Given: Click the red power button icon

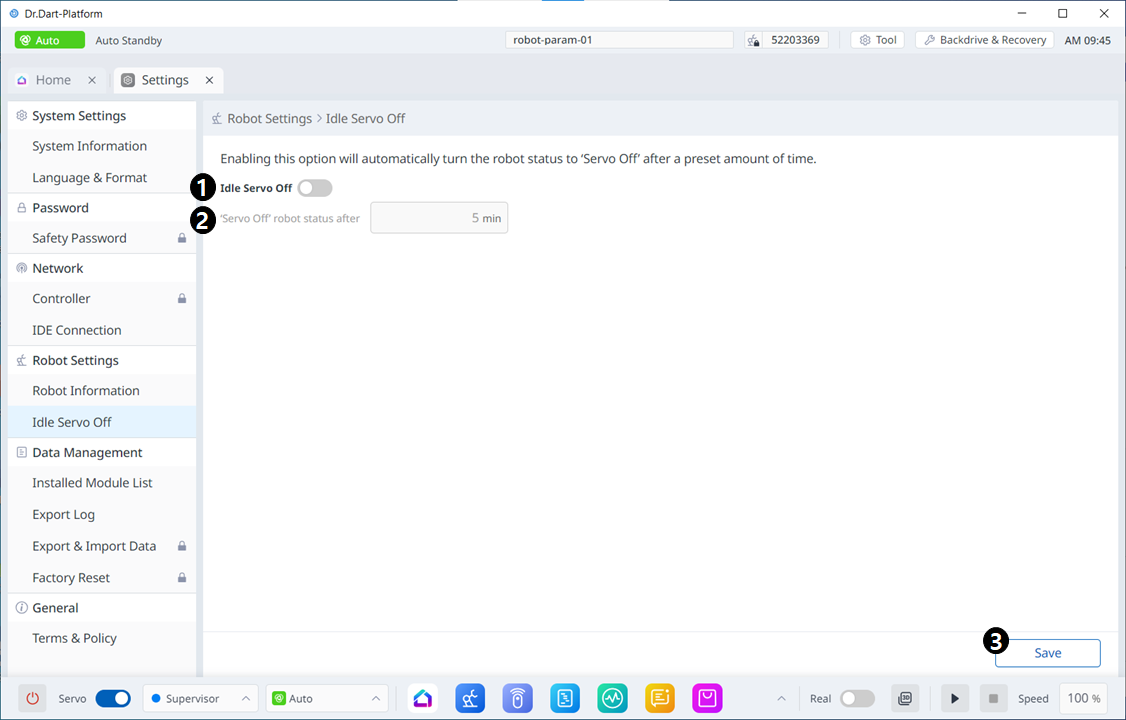Looking at the screenshot, I should (32, 698).
